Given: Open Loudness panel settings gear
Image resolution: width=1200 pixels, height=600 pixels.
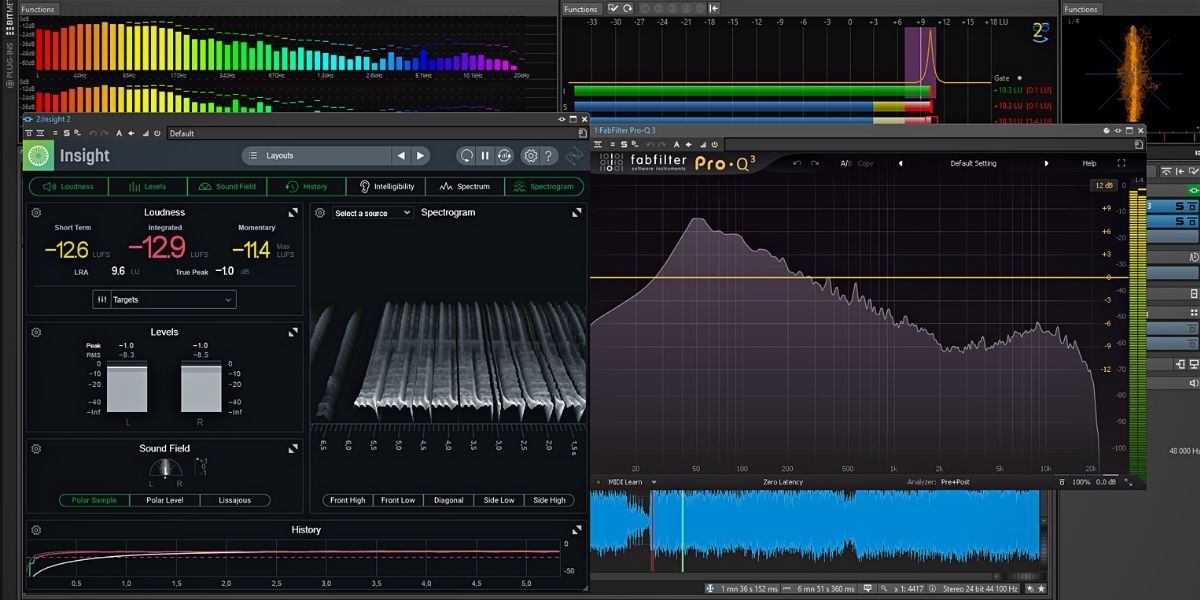Looking at the screenshot, I should click(x=36, y=213).
